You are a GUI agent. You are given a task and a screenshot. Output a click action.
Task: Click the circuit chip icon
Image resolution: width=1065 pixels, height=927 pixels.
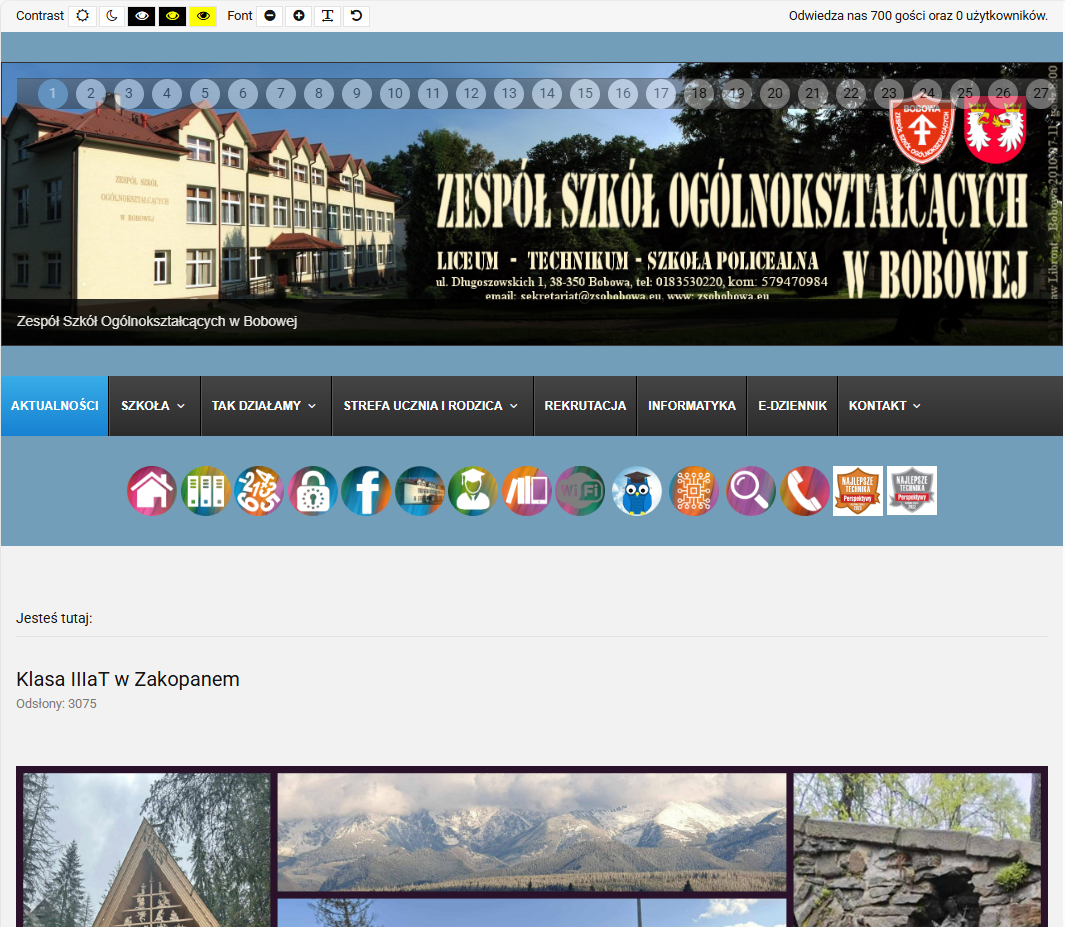[x=694, y=491]
